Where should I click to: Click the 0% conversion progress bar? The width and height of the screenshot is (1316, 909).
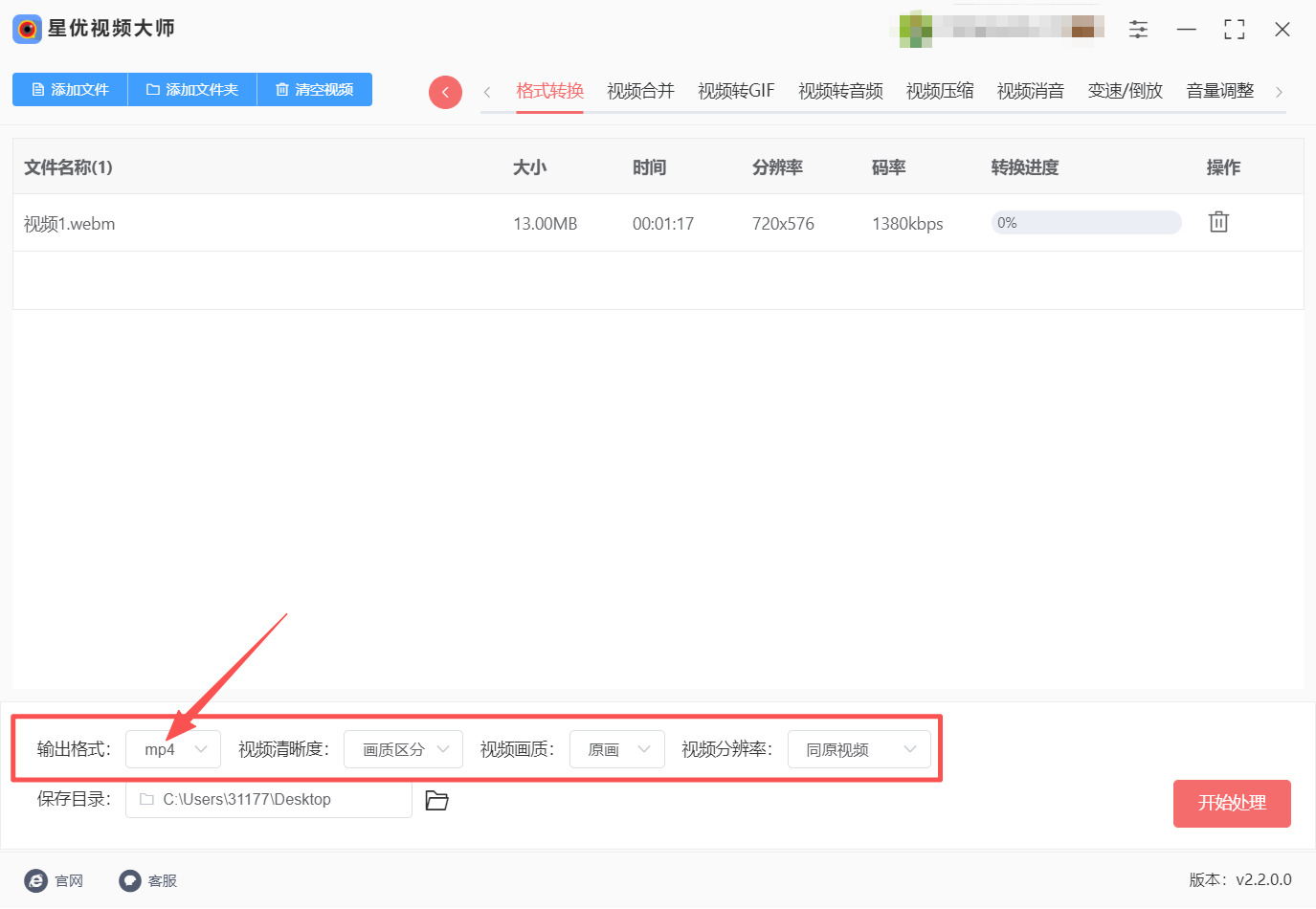[1085, 223]
